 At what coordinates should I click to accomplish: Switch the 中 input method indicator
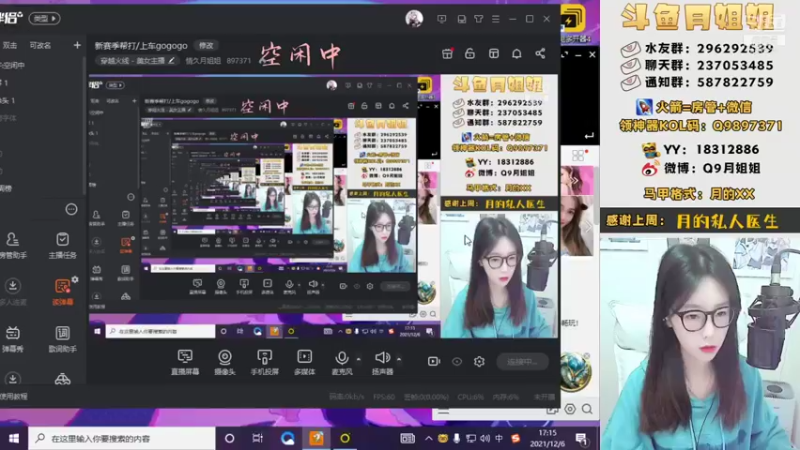(x=499, y=438)
